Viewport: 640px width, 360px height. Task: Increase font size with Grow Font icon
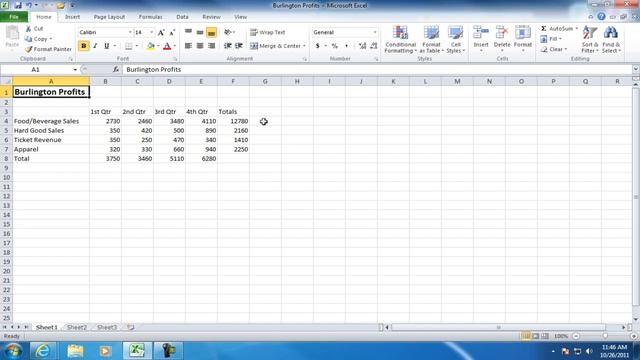[x=161, y=32]
